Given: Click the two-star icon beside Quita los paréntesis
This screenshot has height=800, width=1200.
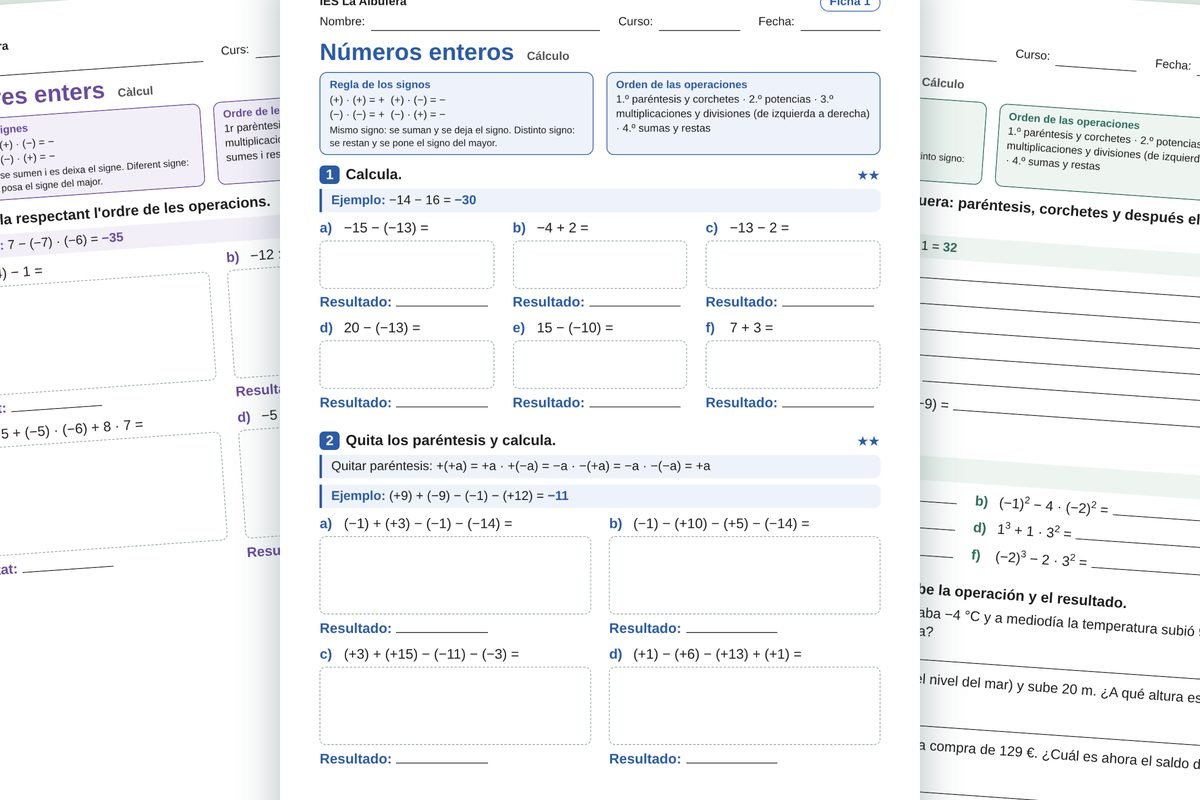Looking at the screenshot, I should 868,441.
